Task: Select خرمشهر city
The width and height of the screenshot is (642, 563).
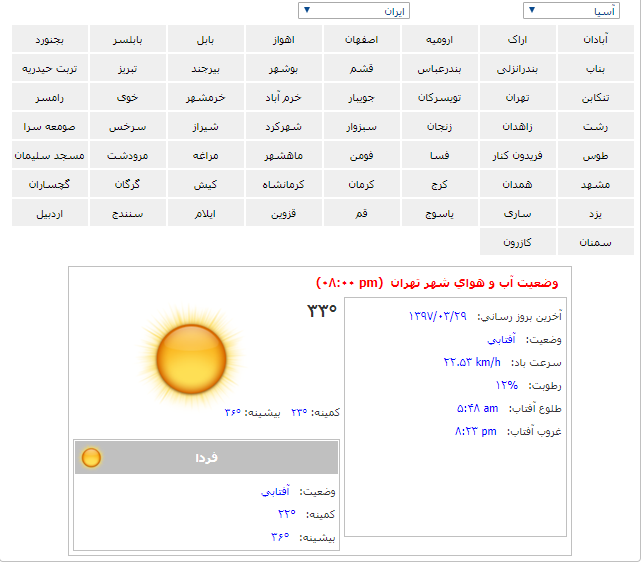Action: (206, 97)
